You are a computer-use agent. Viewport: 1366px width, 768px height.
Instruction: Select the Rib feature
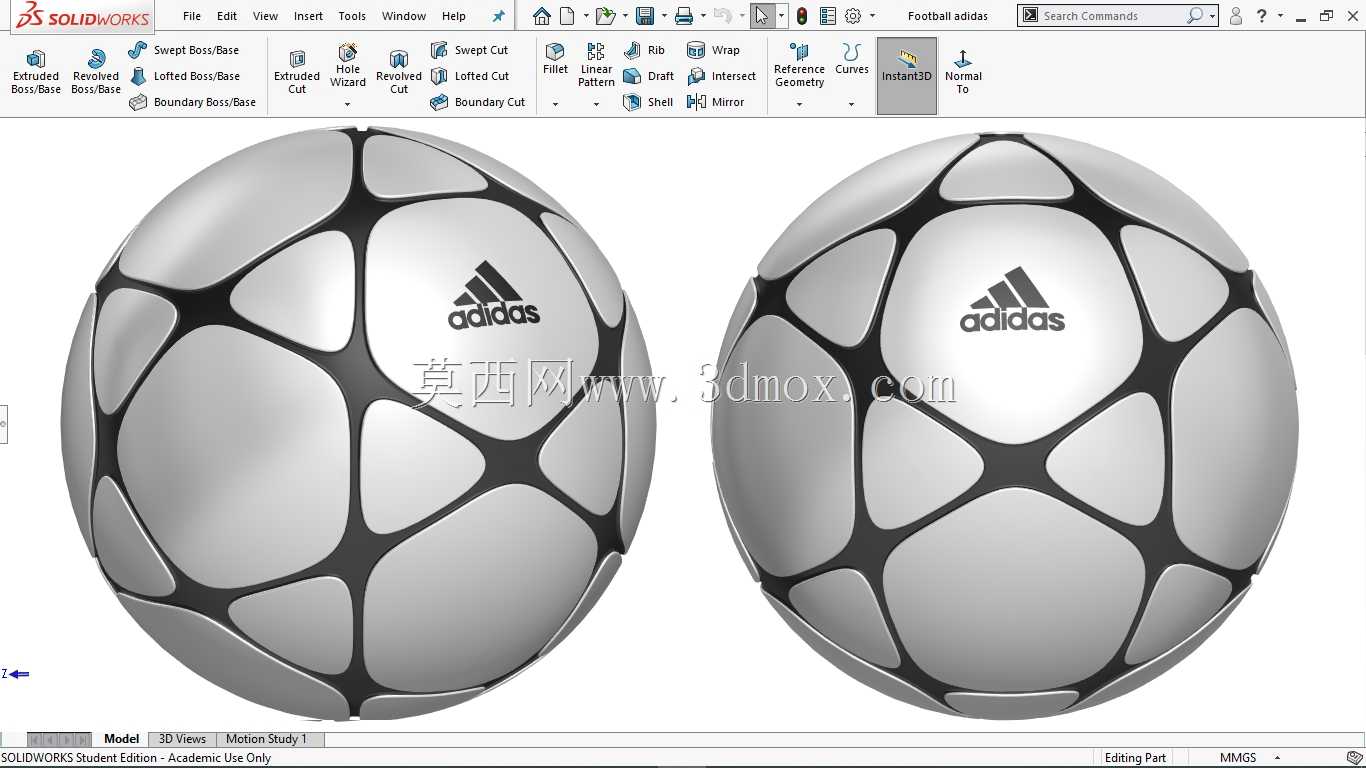[644, 50]
